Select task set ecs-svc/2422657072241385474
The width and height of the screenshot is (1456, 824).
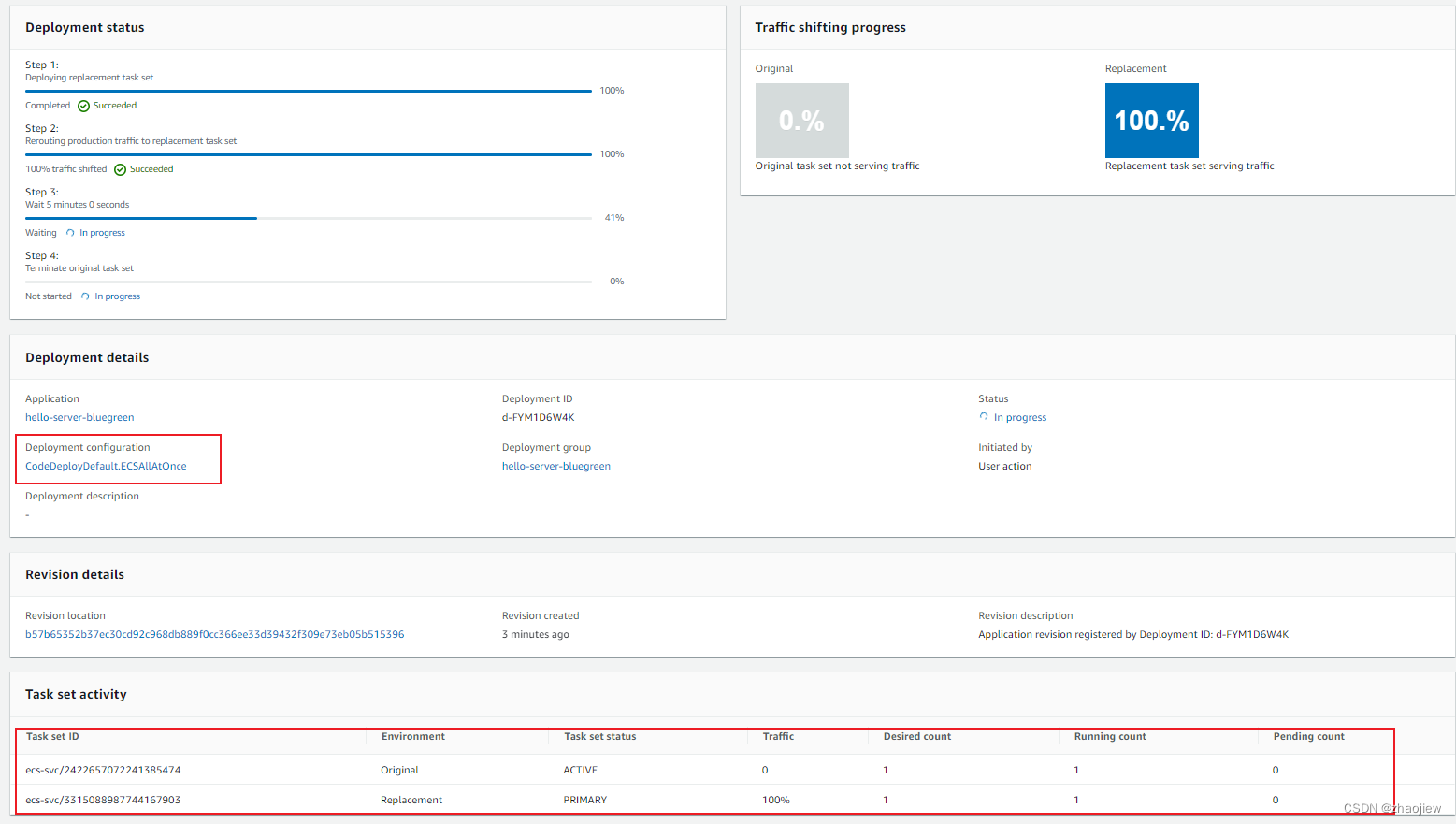[x=103, y=771]
